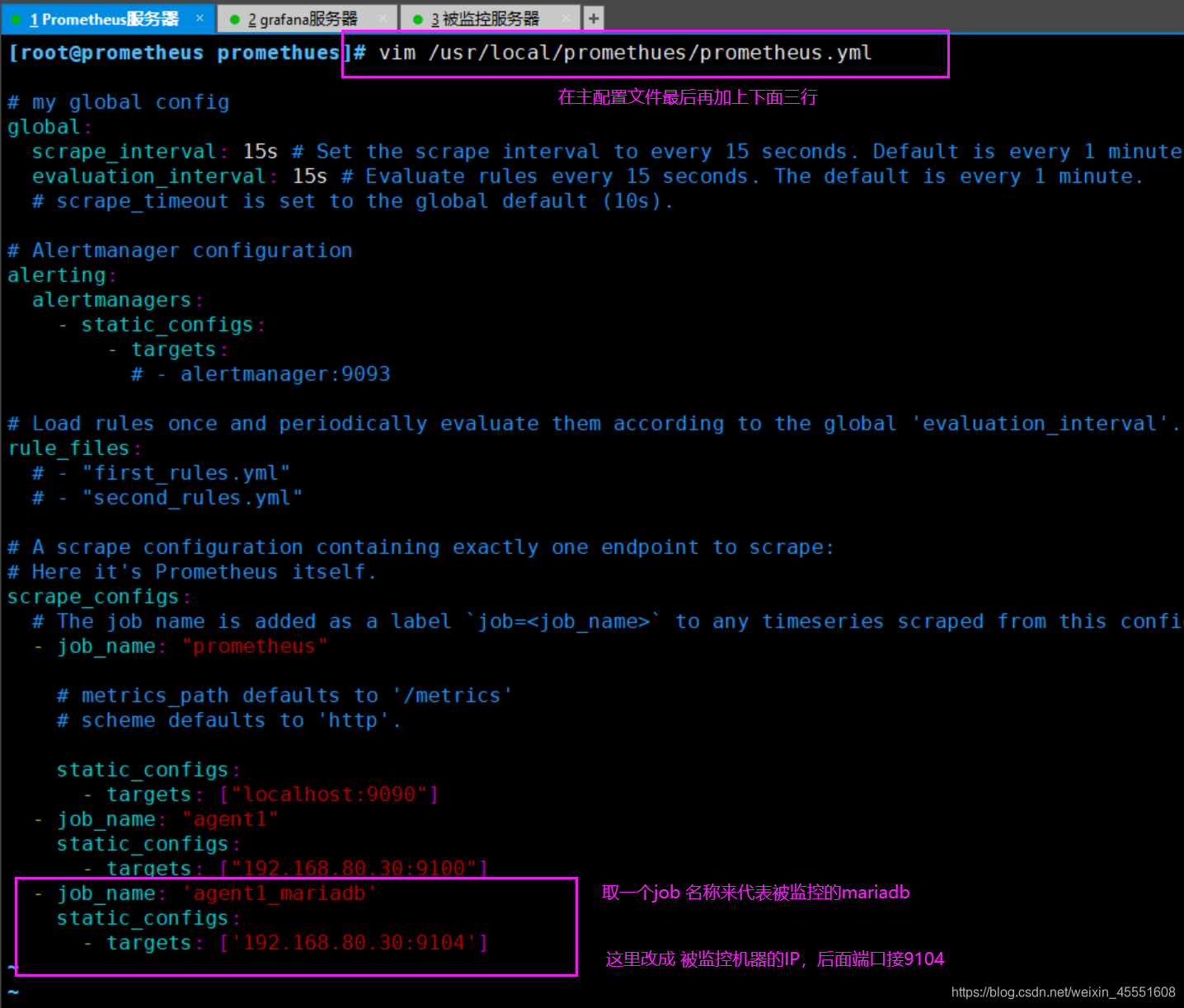Click the "localhost:9090" target
The height and width of the screenshot is (1008, 1184).
(330, 795)
